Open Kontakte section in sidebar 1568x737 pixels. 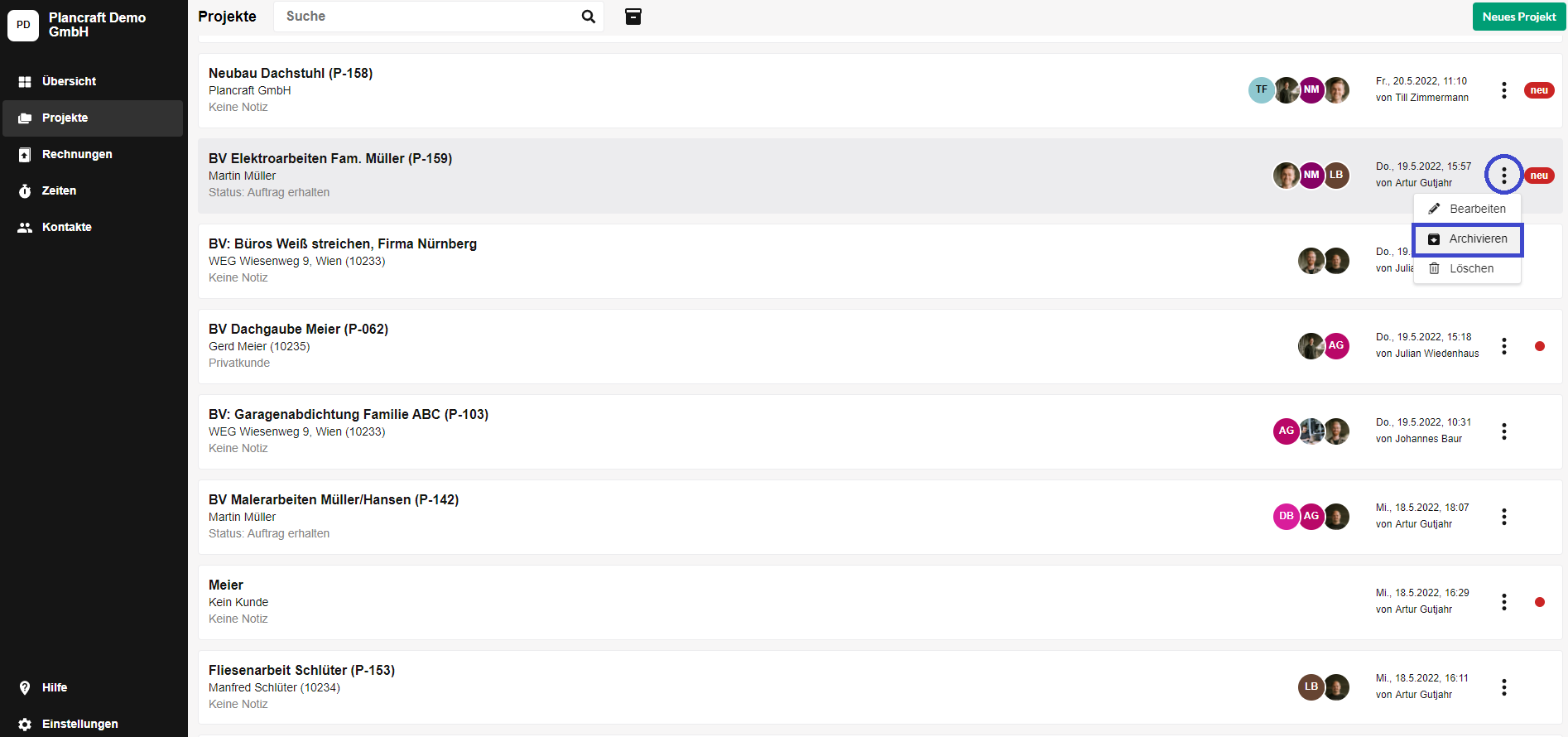point(93,227)
